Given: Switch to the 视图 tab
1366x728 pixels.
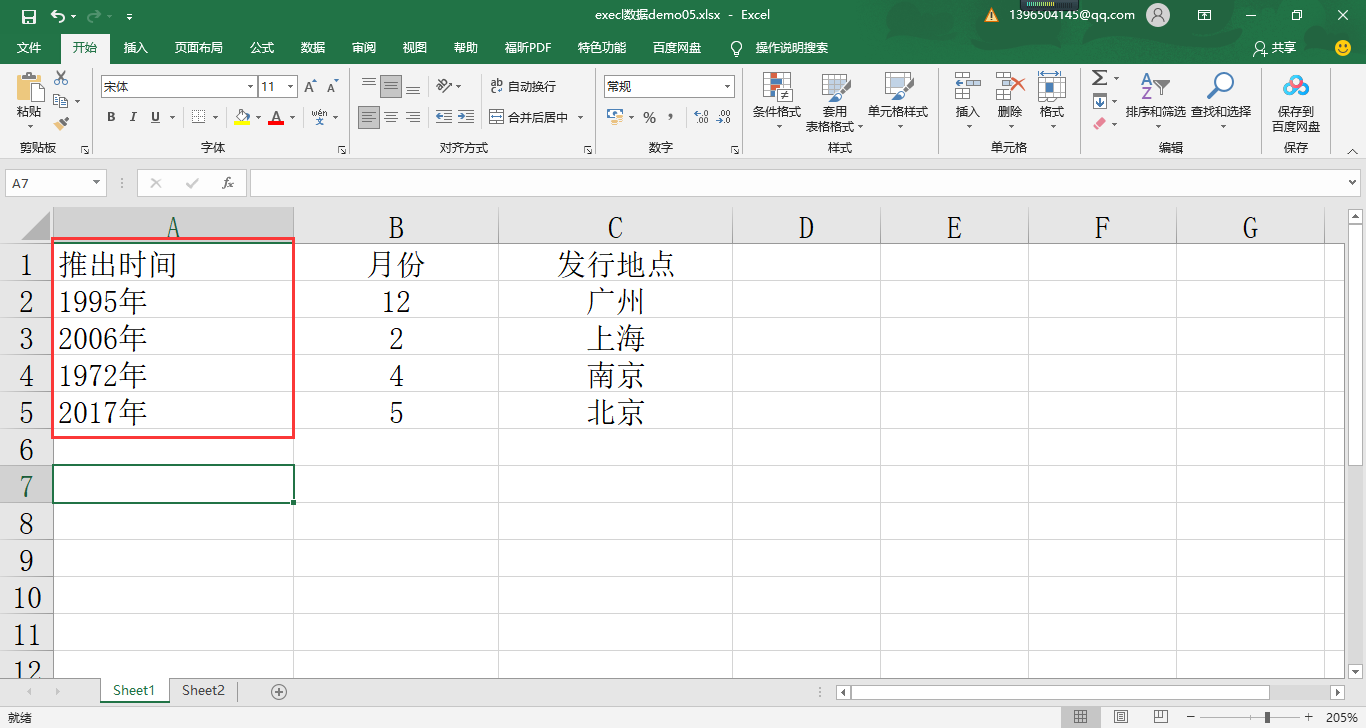Looking at the screenshot, I should pos(414,48).
